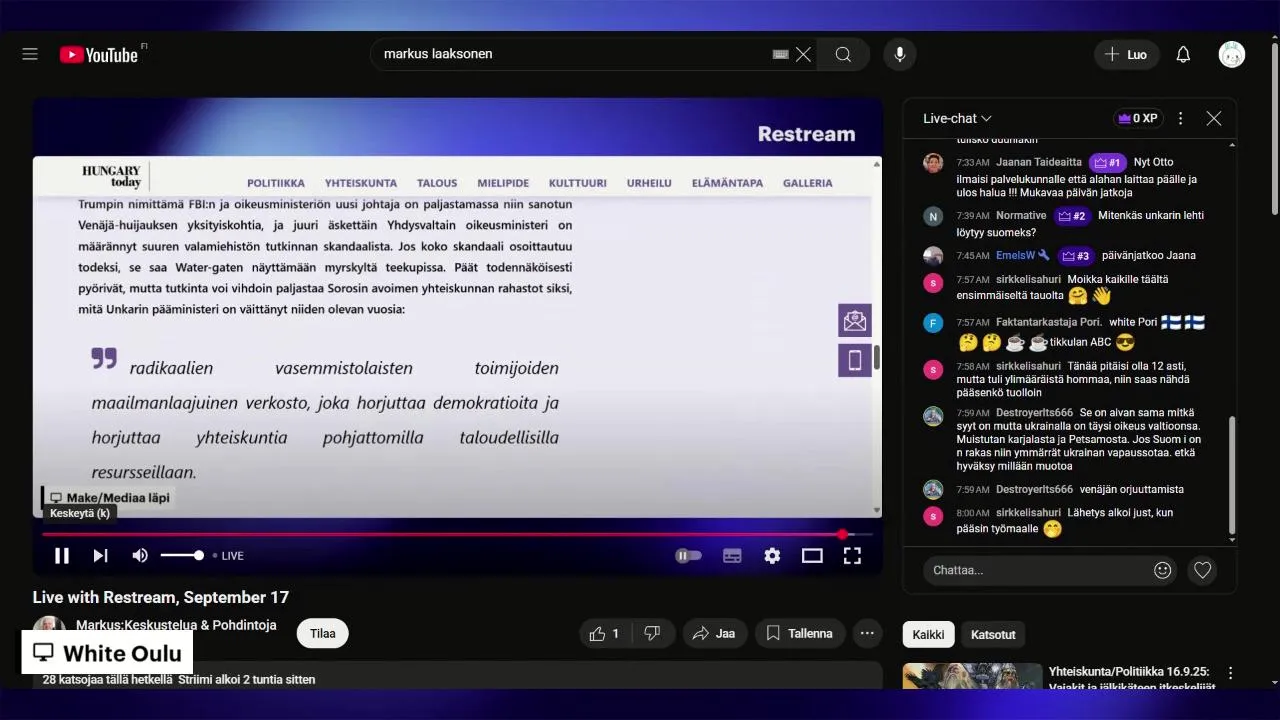Click the magnifier search button
This screenshot has height=720, width=1280.
click(843, 54)
